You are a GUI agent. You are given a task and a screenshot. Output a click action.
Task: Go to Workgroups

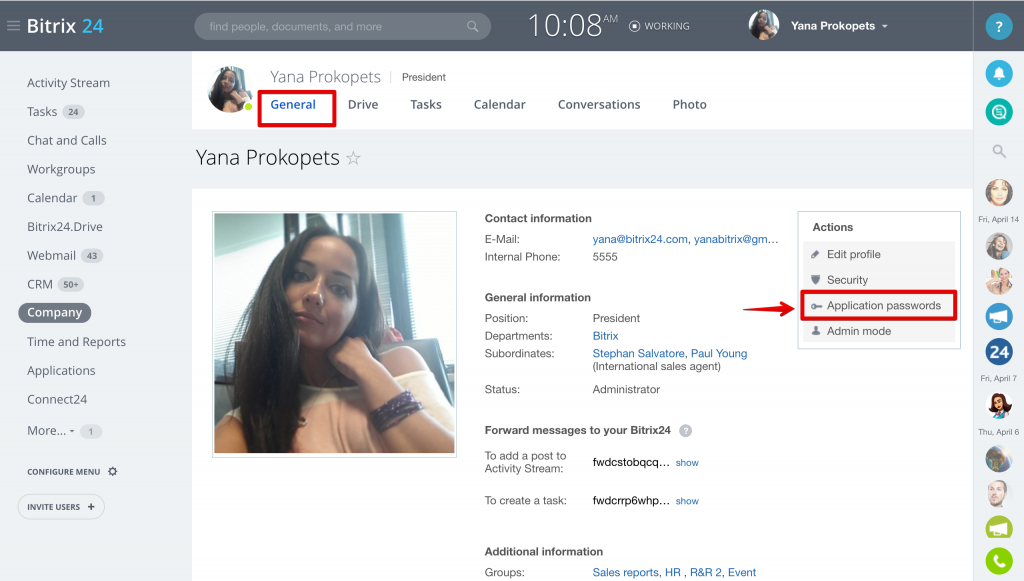pos(61,169)
